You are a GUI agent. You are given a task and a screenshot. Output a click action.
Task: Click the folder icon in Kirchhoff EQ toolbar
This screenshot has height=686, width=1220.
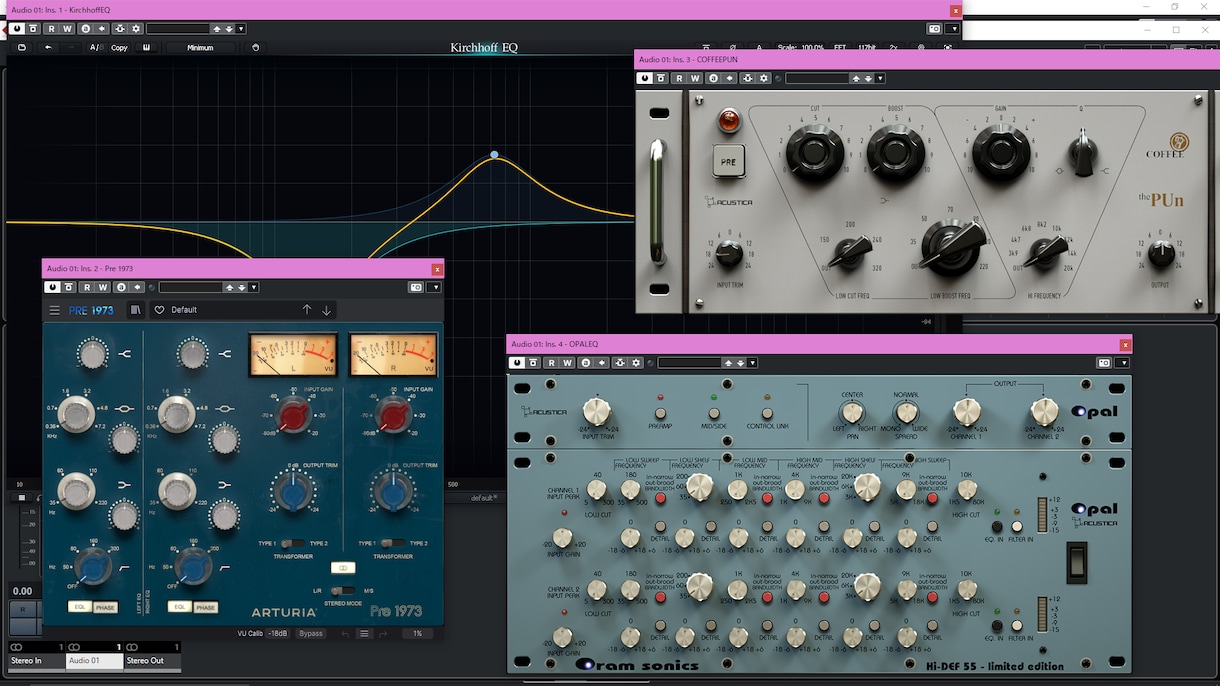(x=22, y=47)
